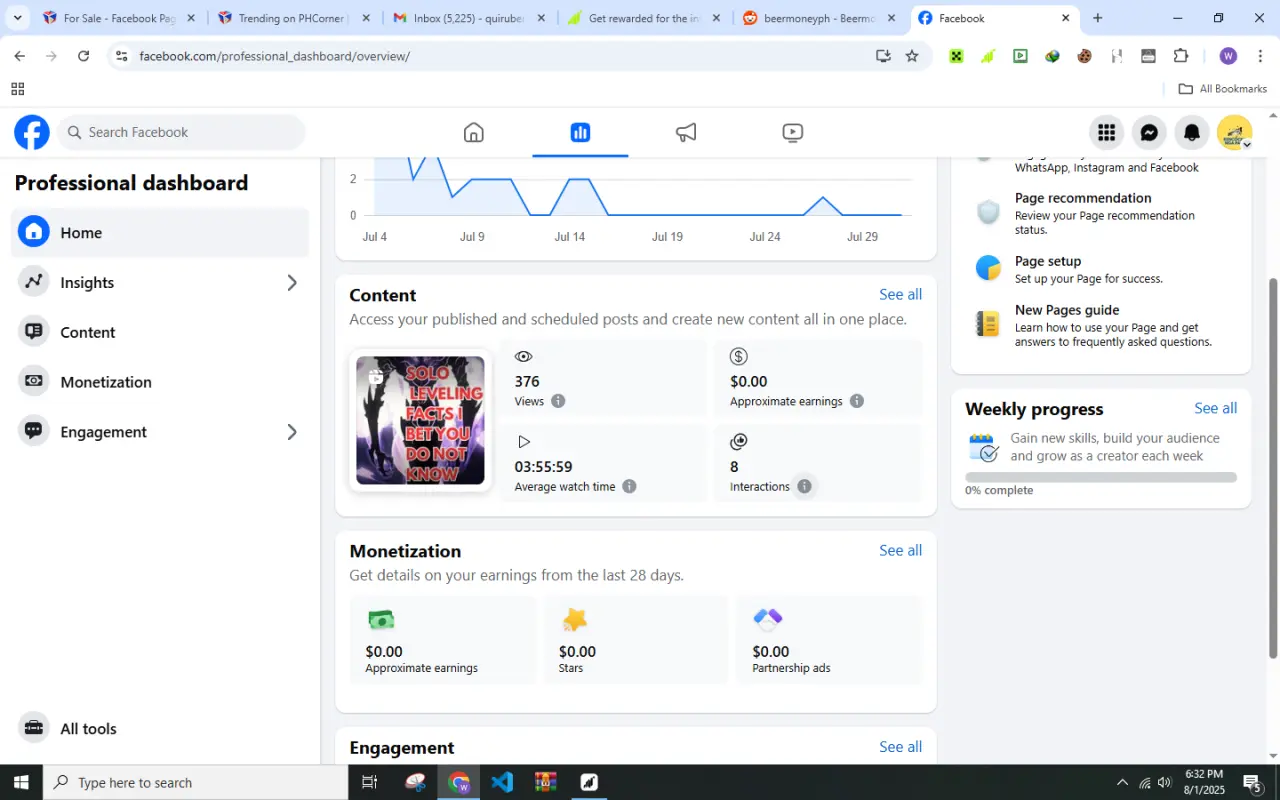Show info tooltip for Average watch time
The height and width of the screenshot is (800, 1280).
pyautogui.click(x=629, y=486)
